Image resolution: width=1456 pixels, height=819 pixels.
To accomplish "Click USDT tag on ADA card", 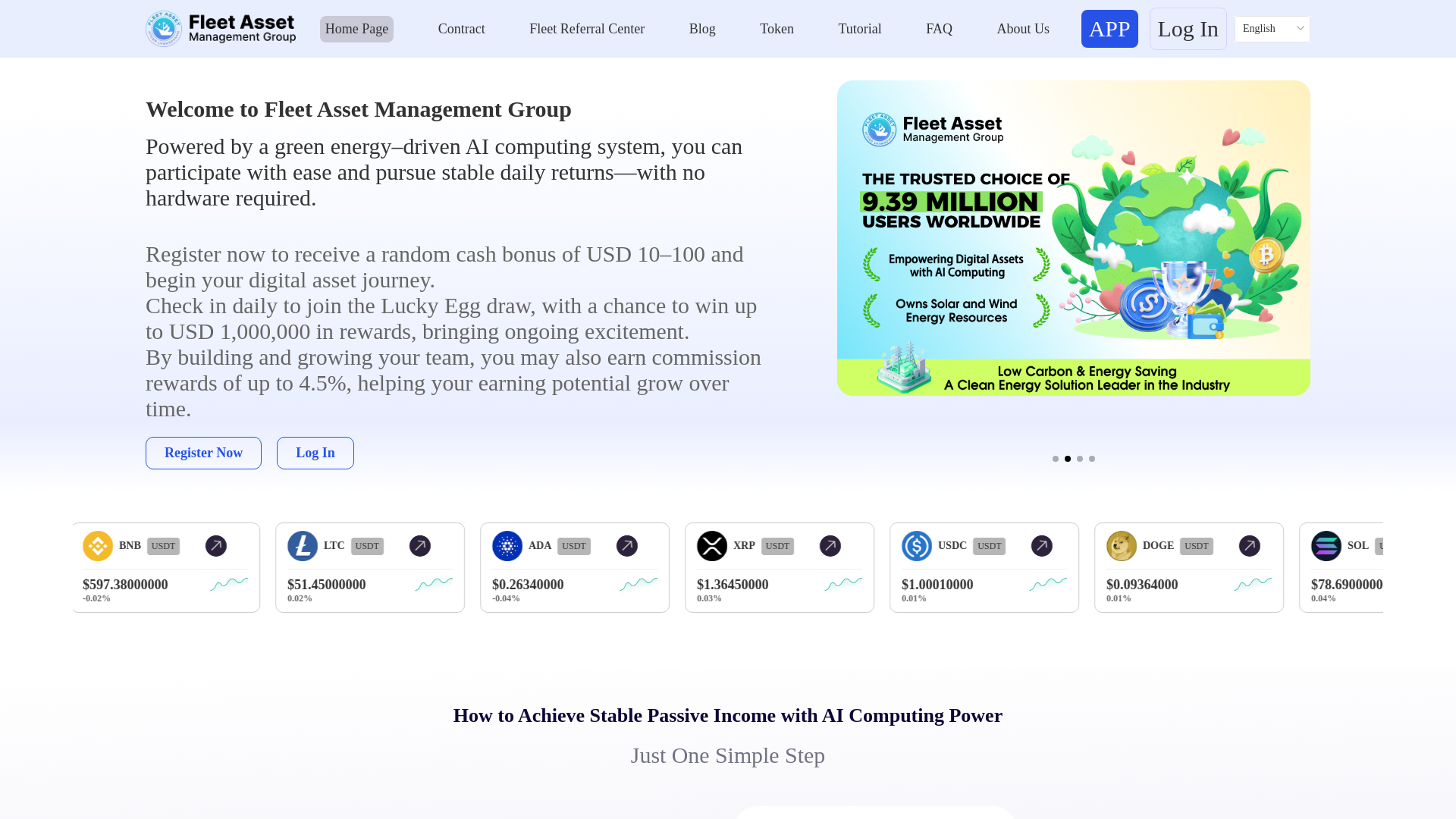I will point(574,546).
